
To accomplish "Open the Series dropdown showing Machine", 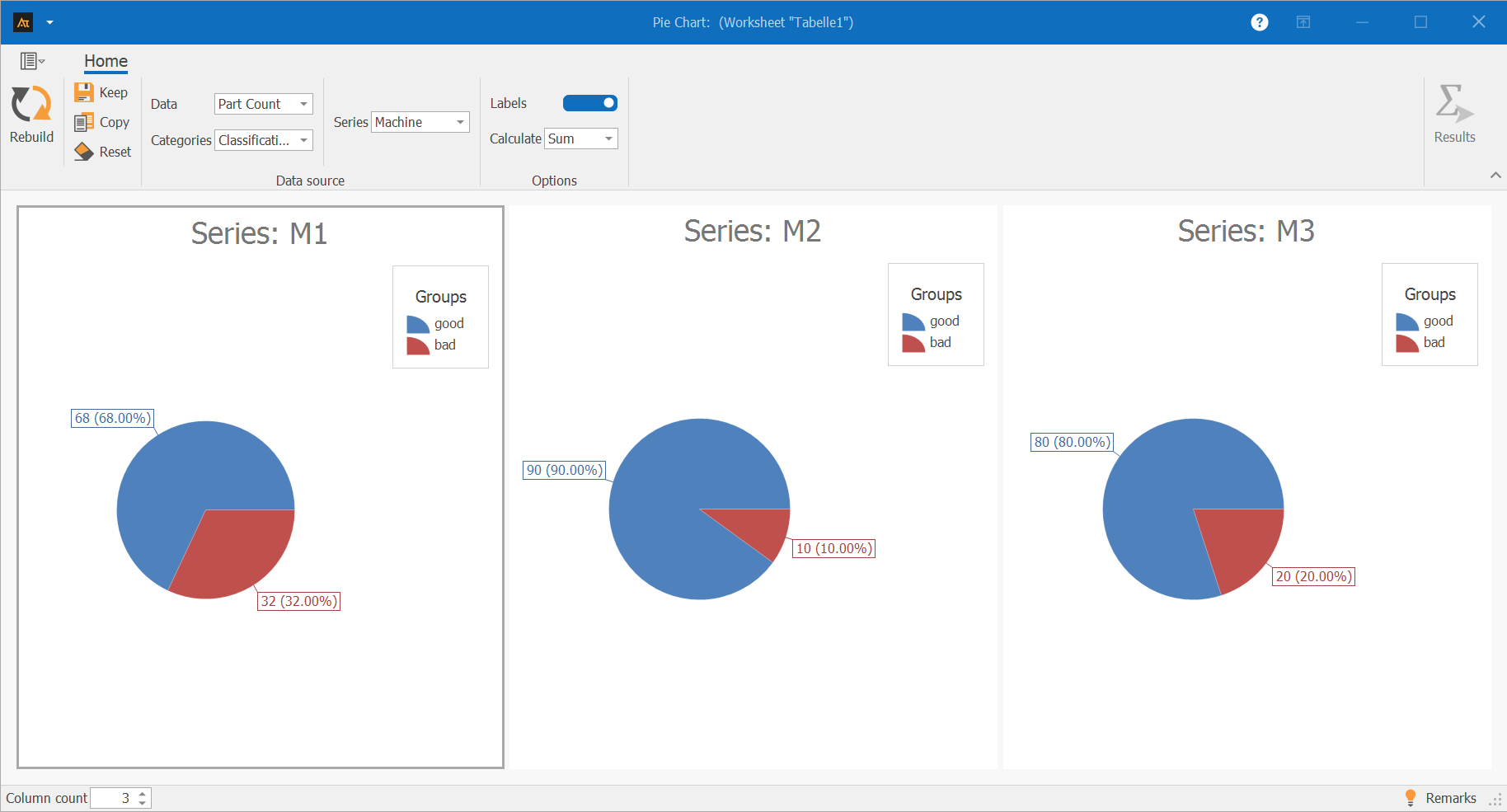I will pos(420,122).
